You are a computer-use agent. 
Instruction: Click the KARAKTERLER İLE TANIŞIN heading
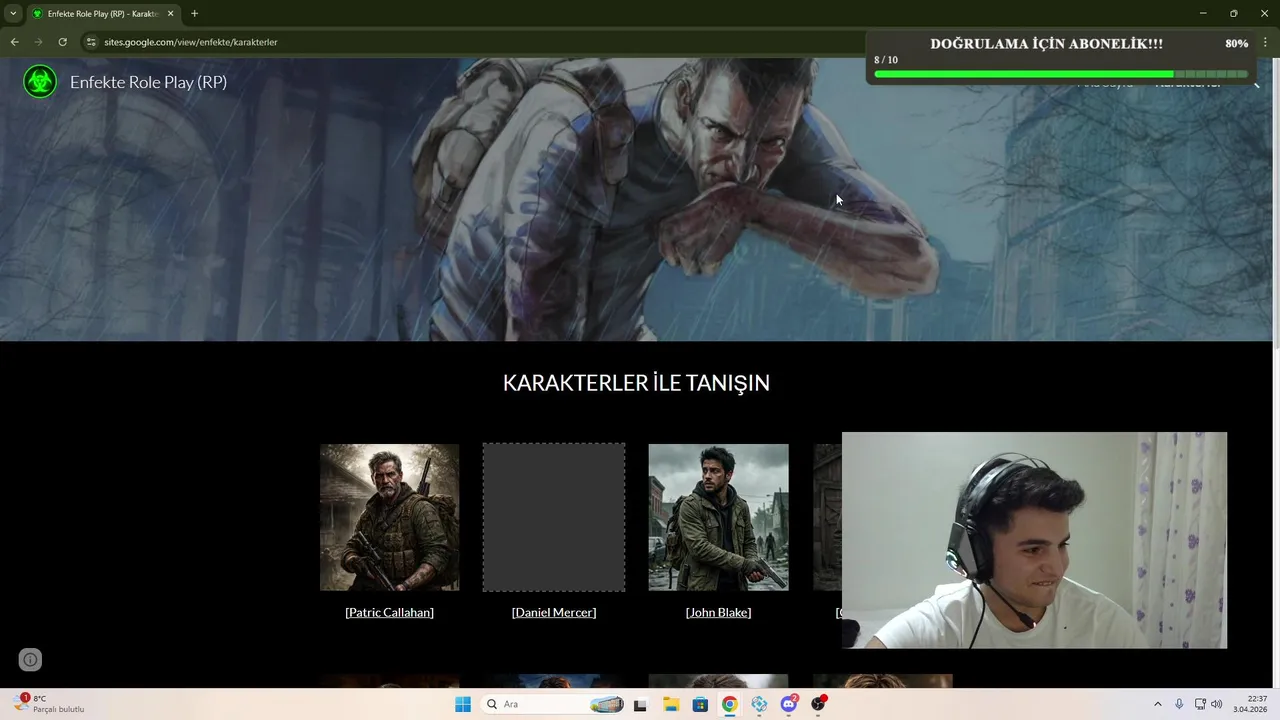pos(636,383)
